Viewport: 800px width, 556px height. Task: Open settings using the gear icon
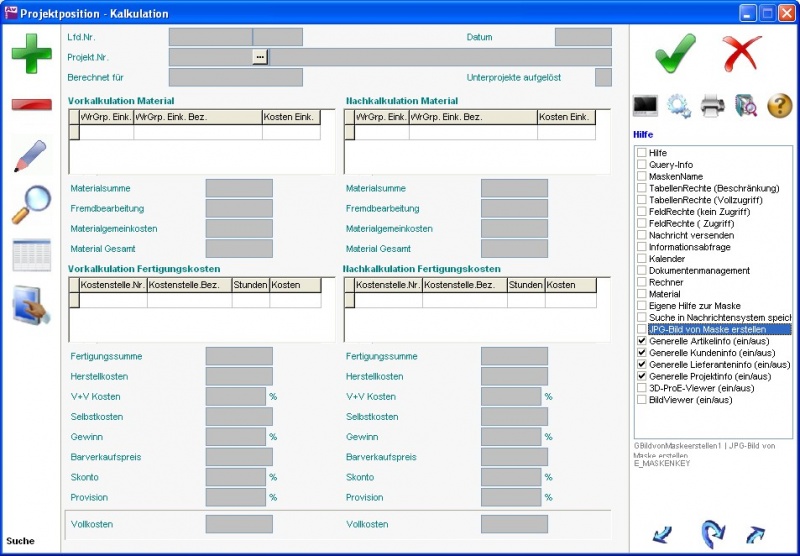[678, 105]
